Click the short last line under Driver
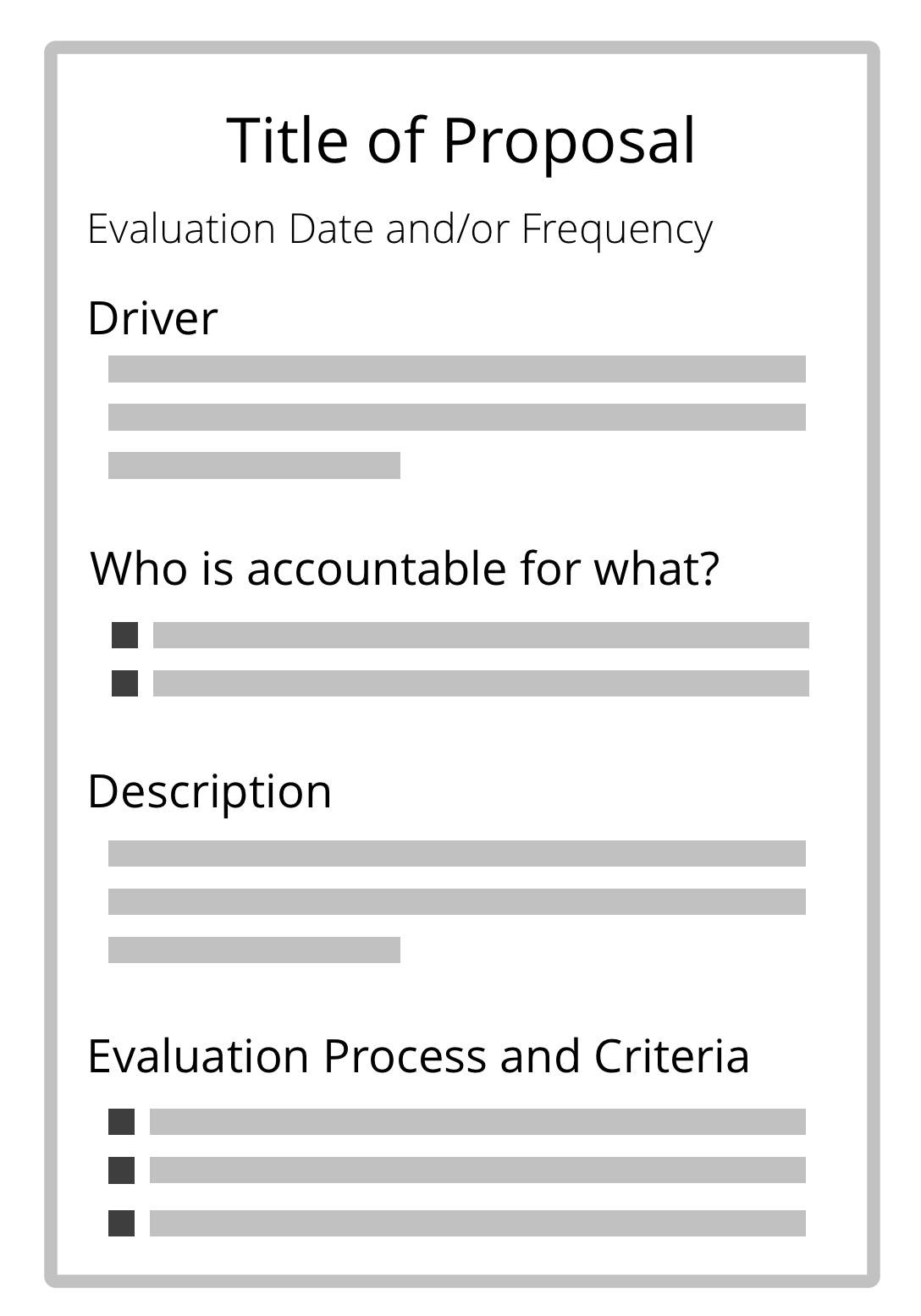 tap(254, 465)
